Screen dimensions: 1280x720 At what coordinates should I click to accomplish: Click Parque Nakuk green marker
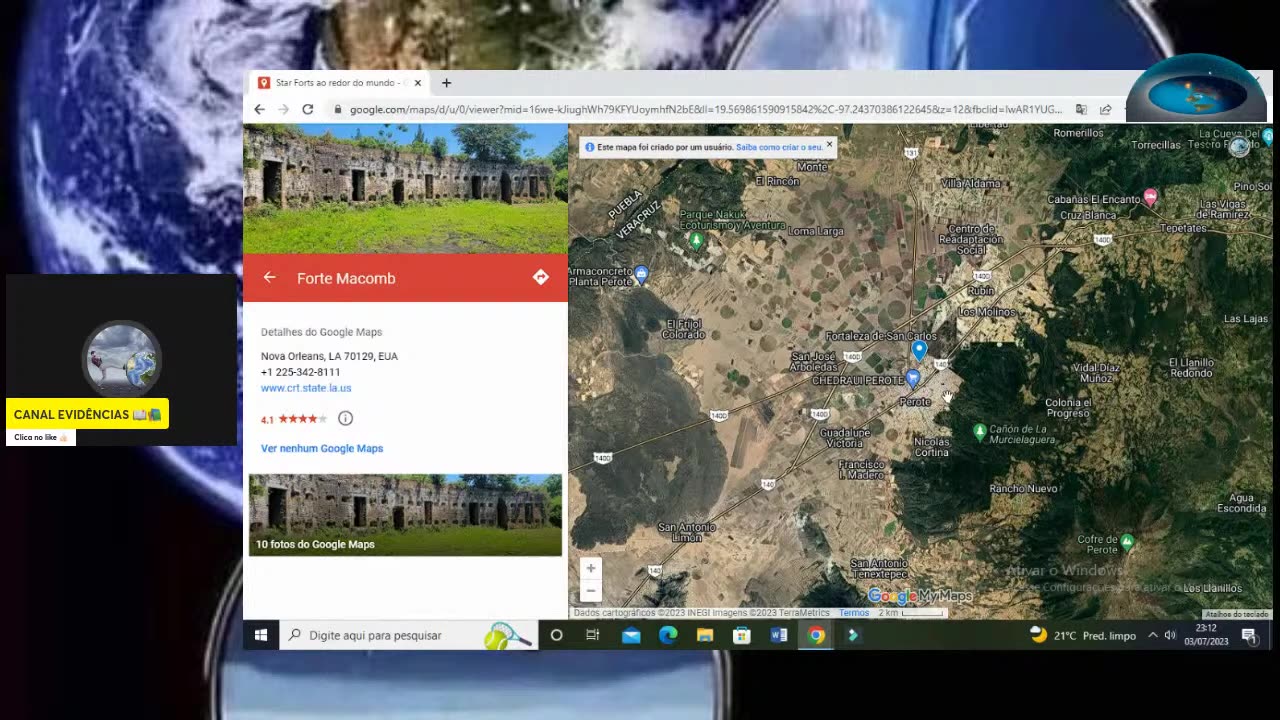[698, 240]
